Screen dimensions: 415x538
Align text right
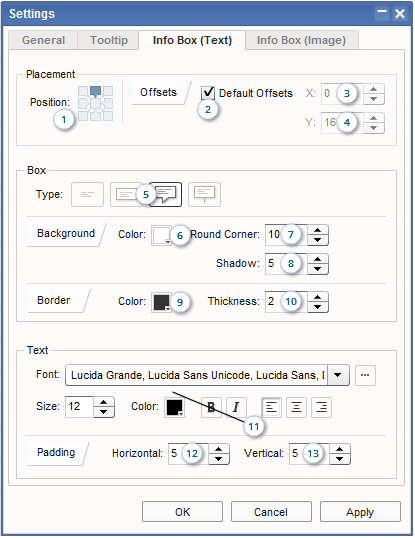pos(321,408)
